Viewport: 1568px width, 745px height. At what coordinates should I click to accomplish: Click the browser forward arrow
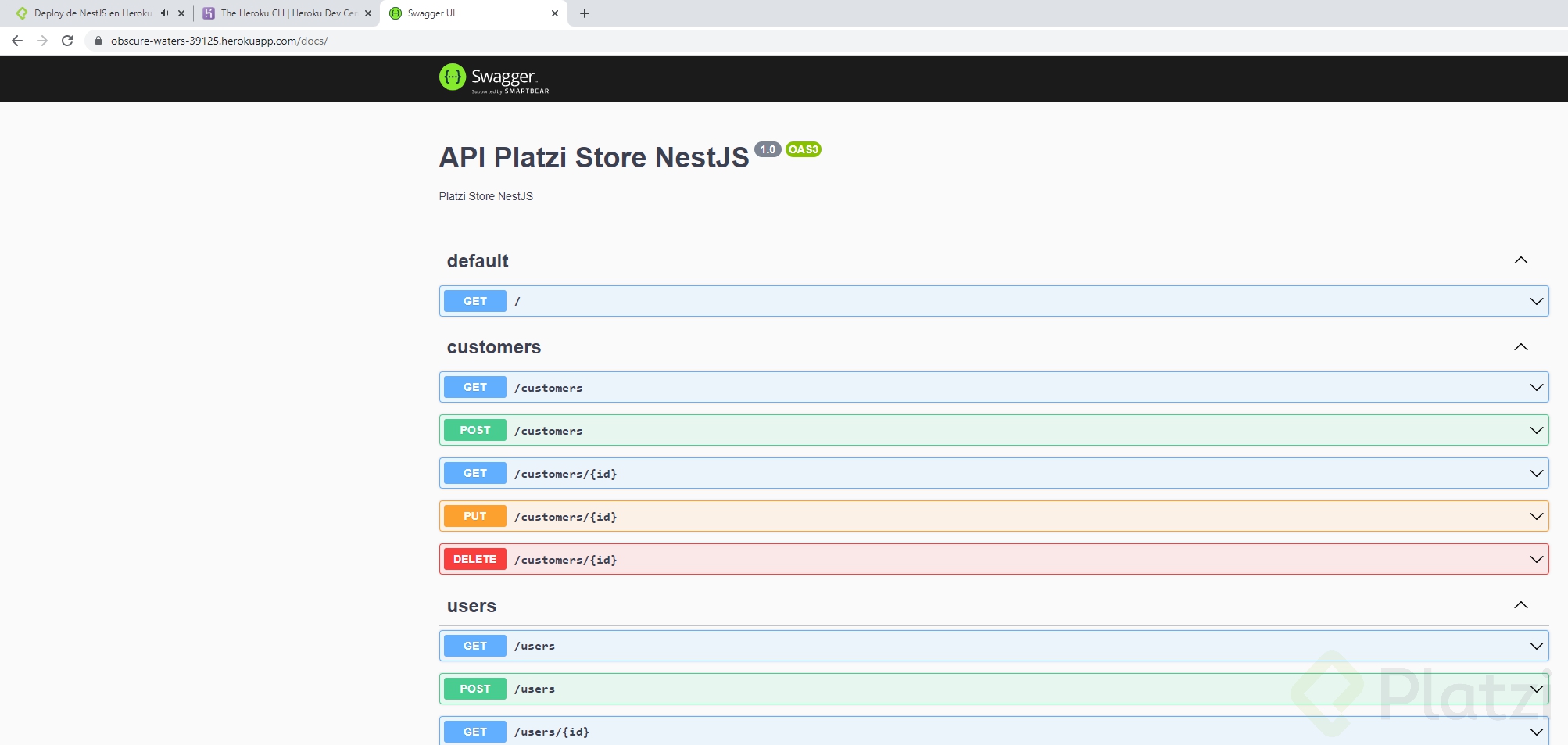[x=41, y=41]
